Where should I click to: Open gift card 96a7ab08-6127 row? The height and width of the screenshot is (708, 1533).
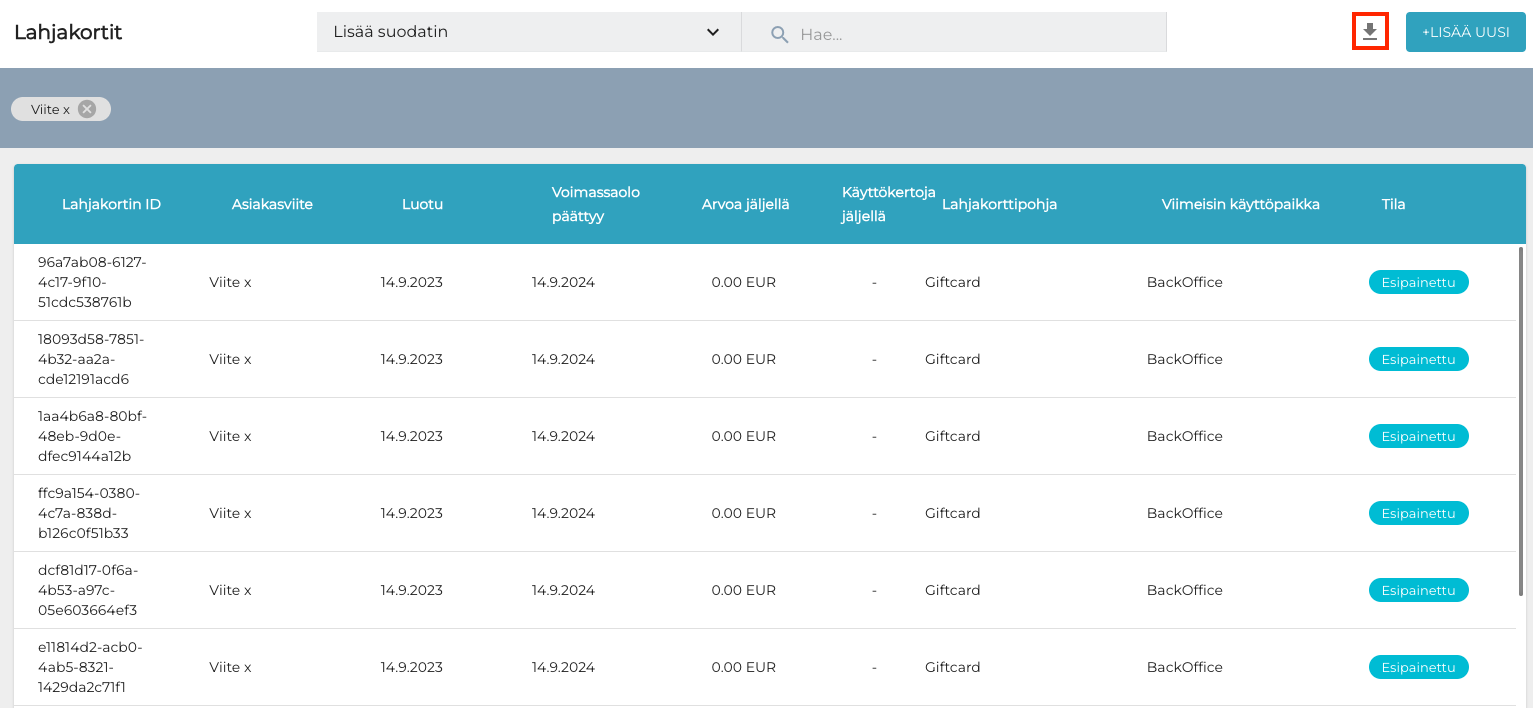click(92, 282)
